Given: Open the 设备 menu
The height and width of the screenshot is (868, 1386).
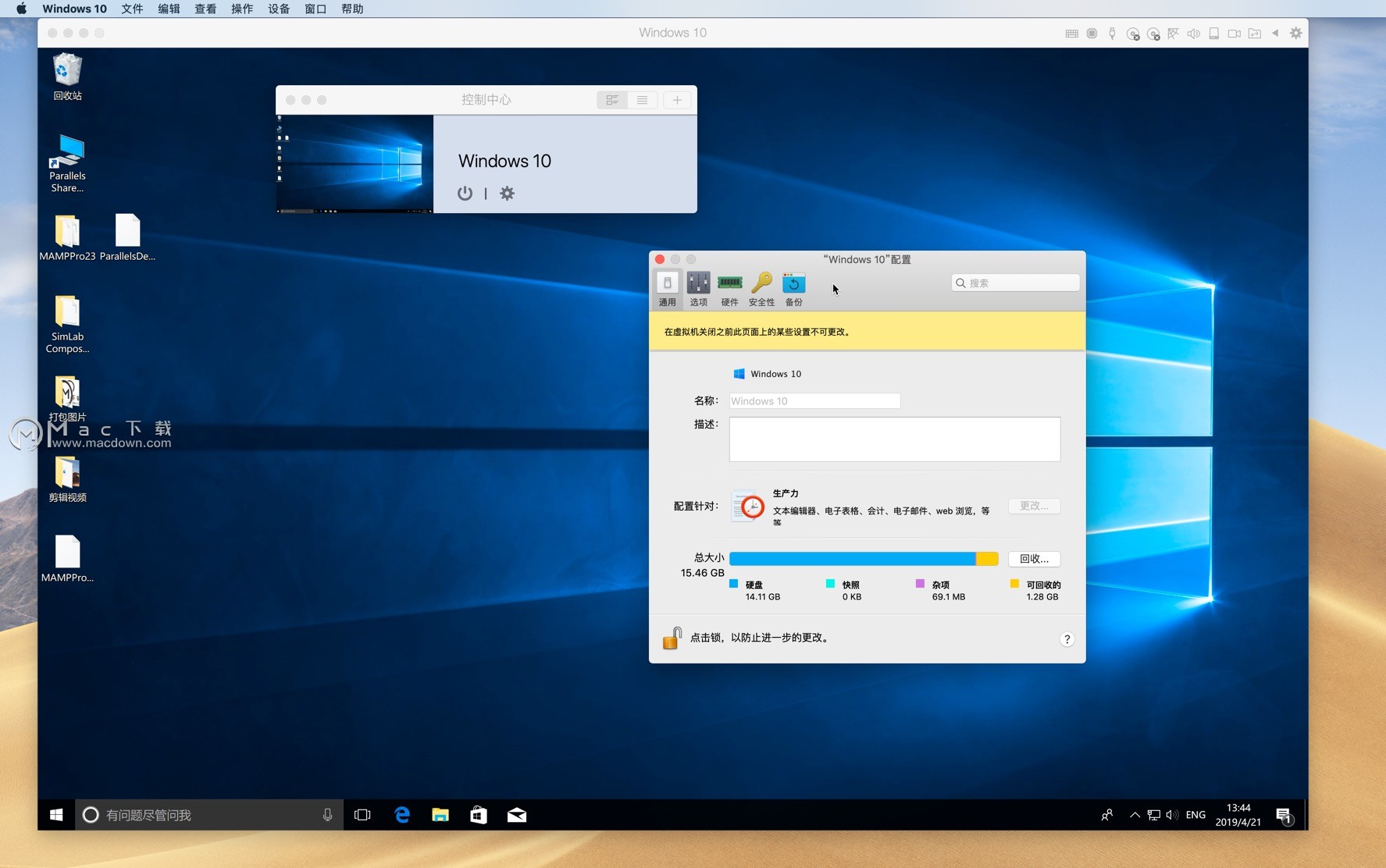Looking at the screenshot, I should (279, 9).
